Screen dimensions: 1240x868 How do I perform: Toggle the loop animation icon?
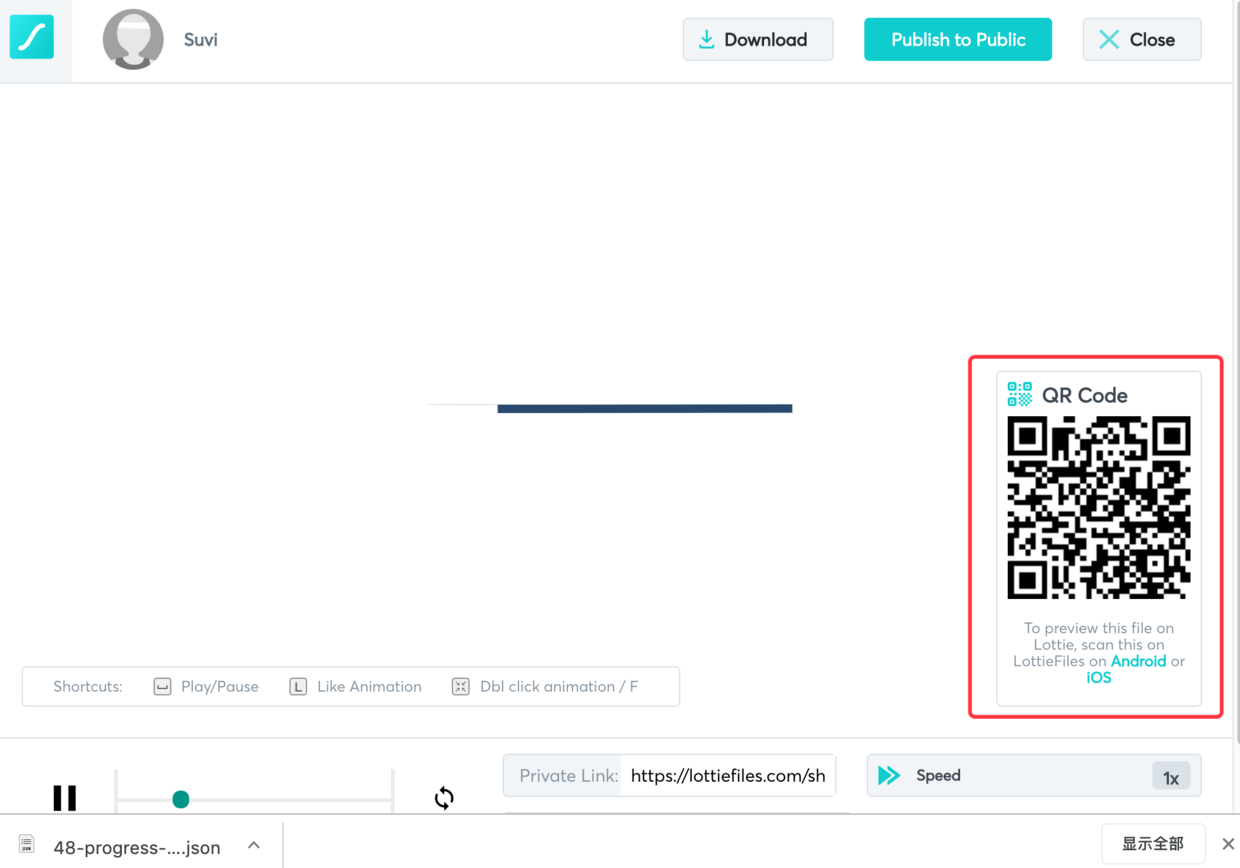(444, 798)
